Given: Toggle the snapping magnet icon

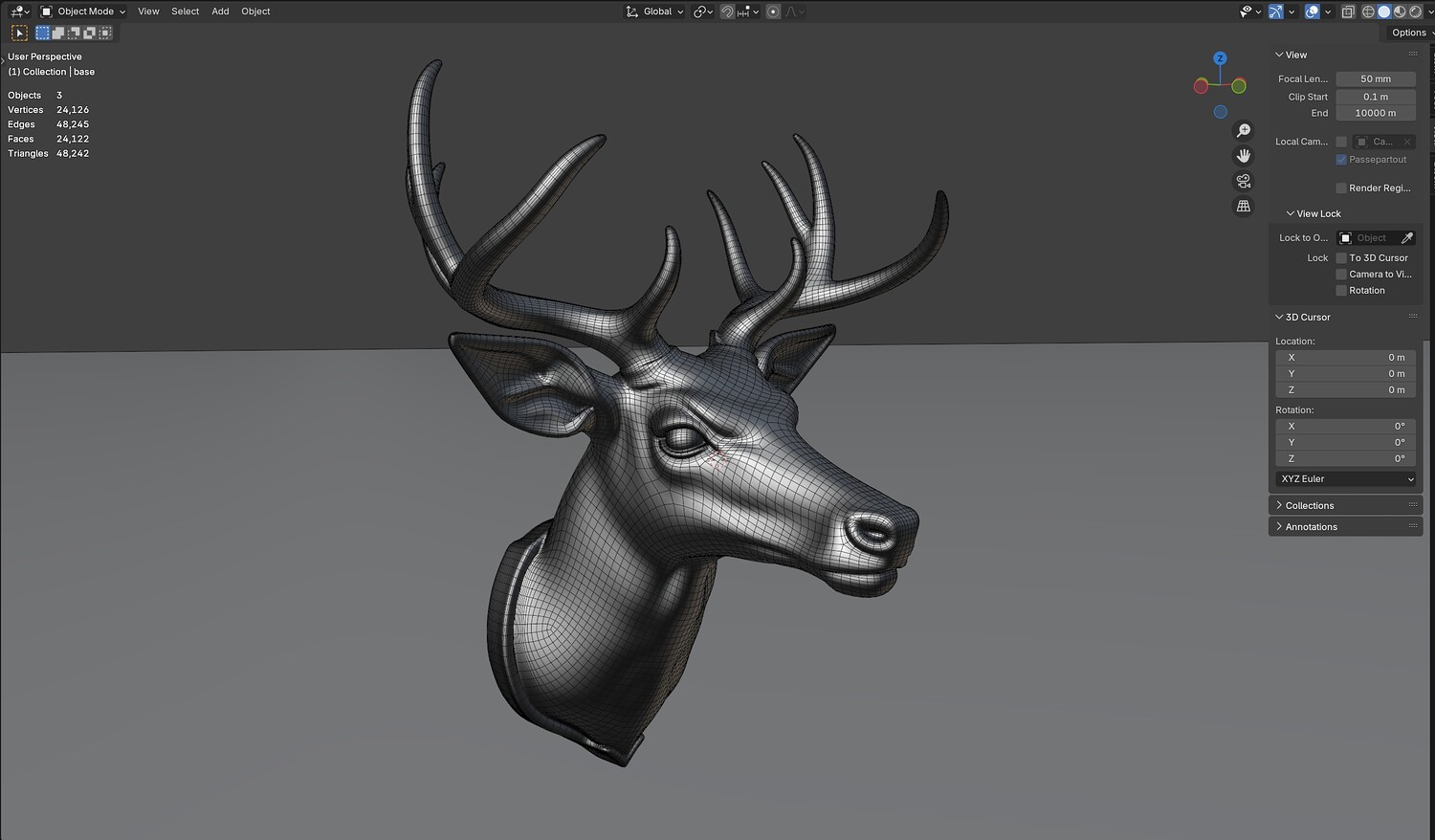Looking at the screenshot, I should coord(728,11).
